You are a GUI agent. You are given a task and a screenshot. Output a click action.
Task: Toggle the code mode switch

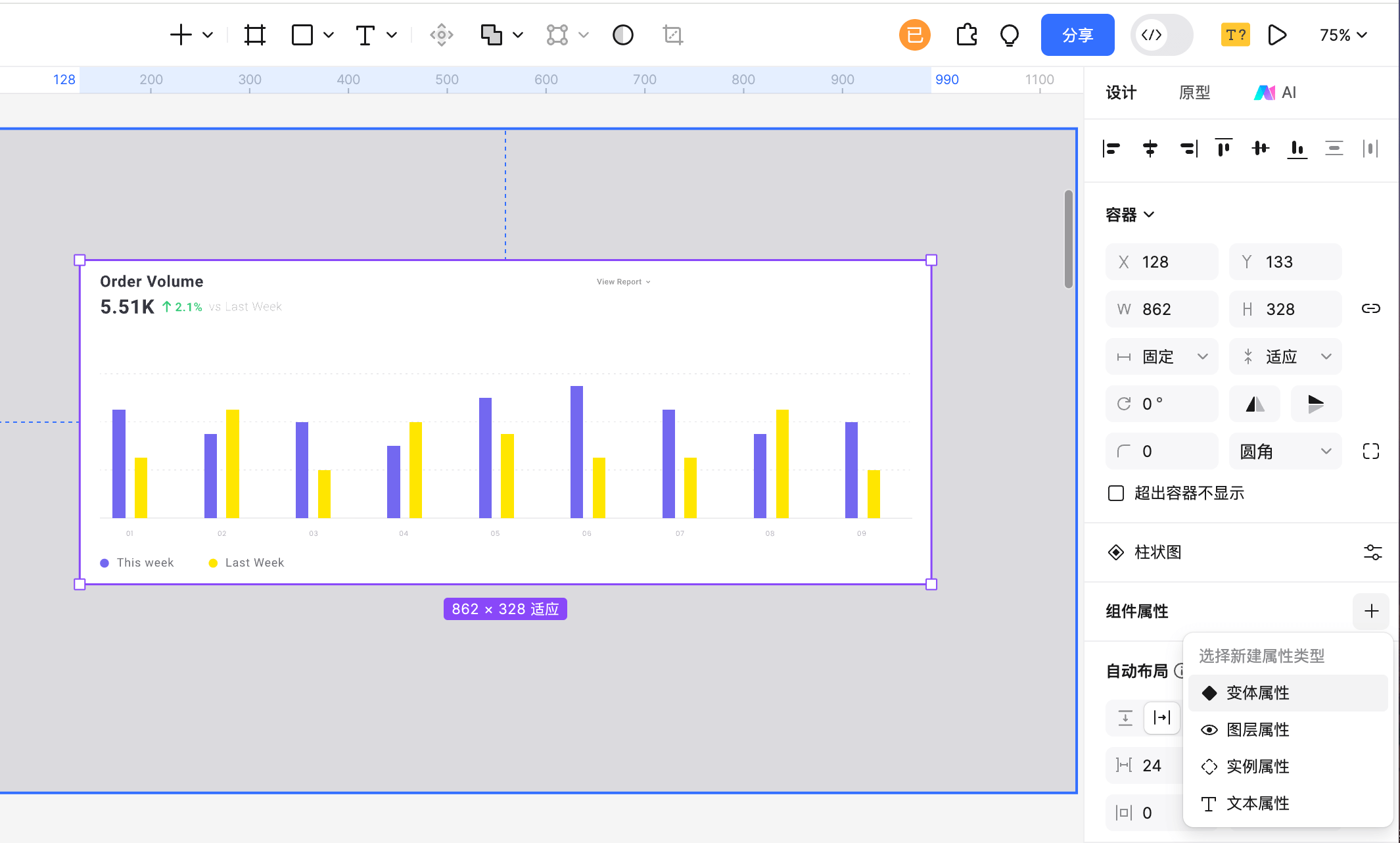coord(1161,35)
